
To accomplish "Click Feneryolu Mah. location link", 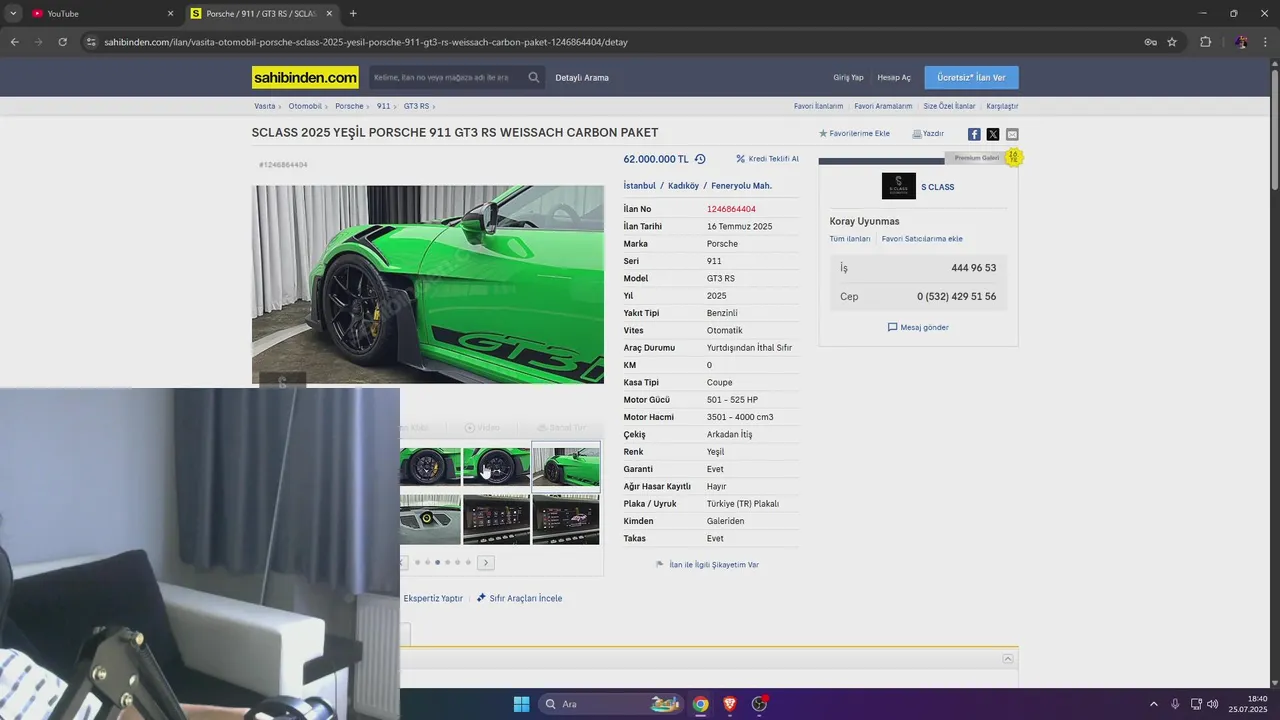I will [741, 185].
